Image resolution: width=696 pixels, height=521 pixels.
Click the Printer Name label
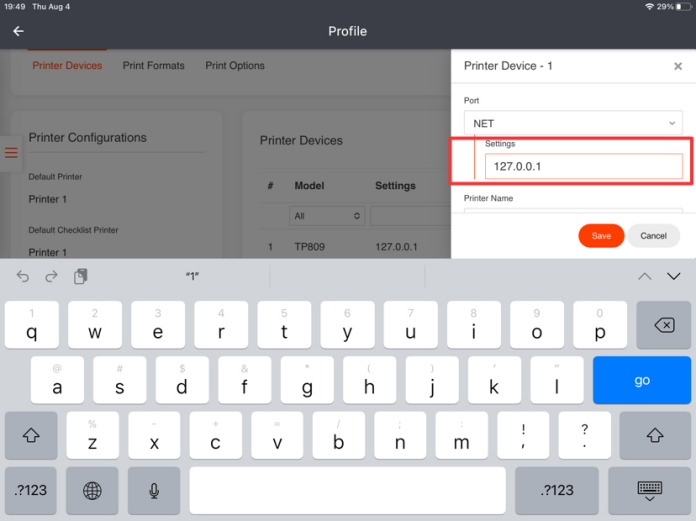click(x=488, y=198)
